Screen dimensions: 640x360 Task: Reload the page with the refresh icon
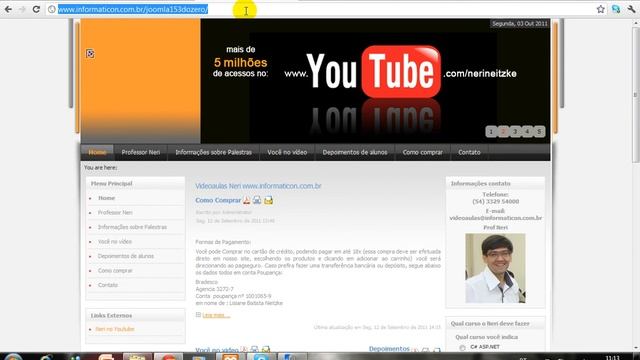tap(36, 9)
